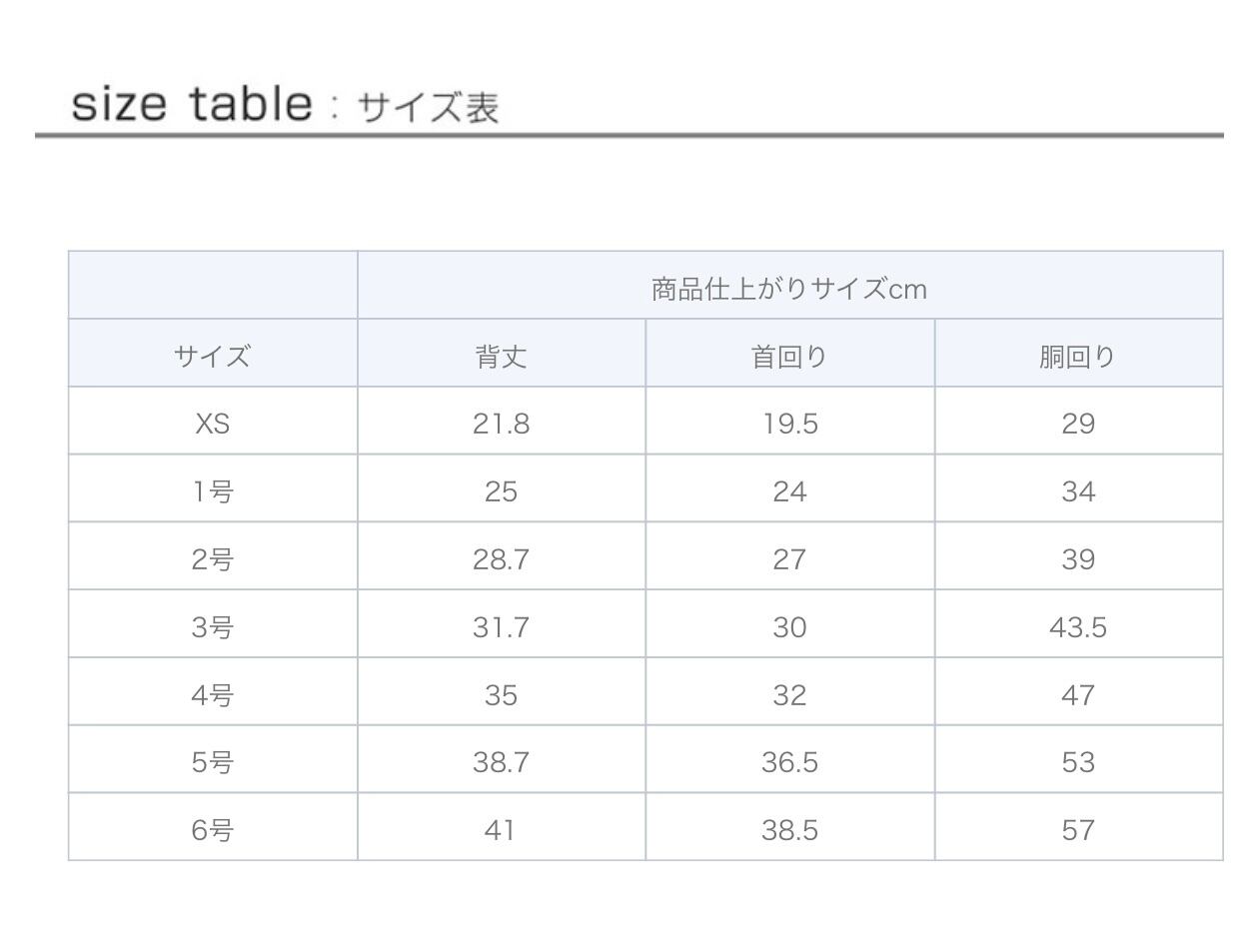Click the サイズ column header

[212, 356]
